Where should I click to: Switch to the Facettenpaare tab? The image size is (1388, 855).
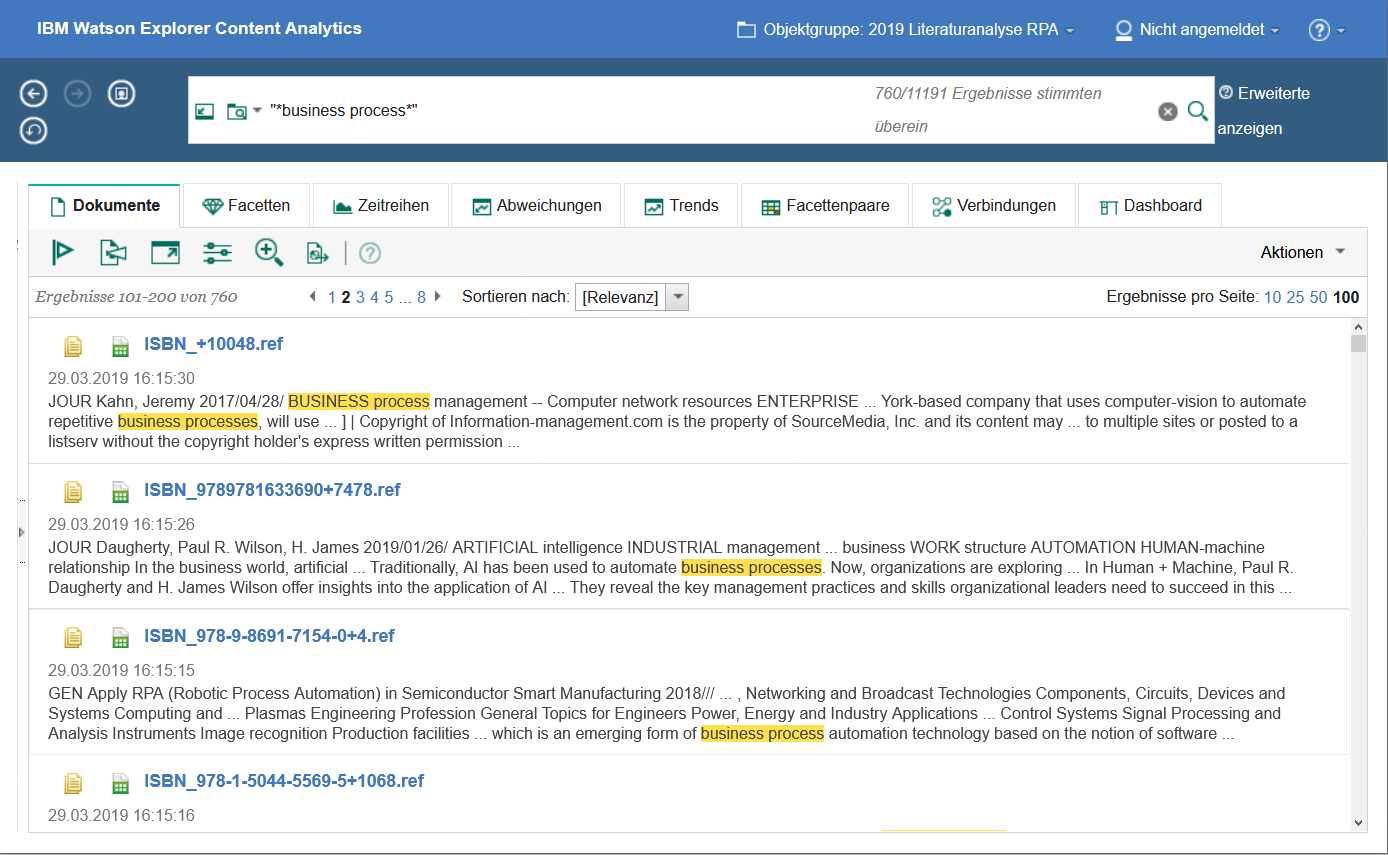point(825,205)
